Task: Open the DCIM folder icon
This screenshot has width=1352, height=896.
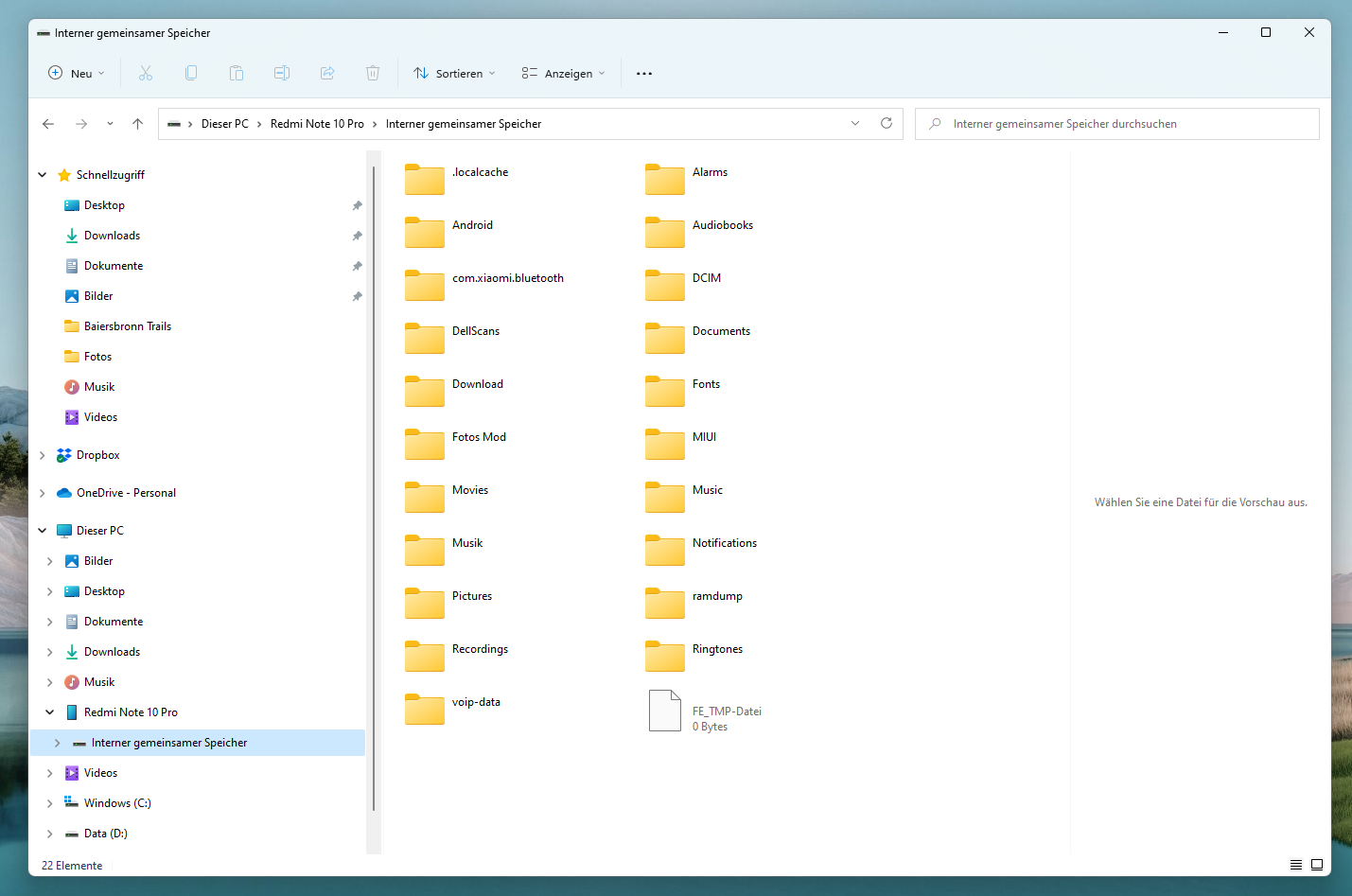Action: tap(665, 285)
